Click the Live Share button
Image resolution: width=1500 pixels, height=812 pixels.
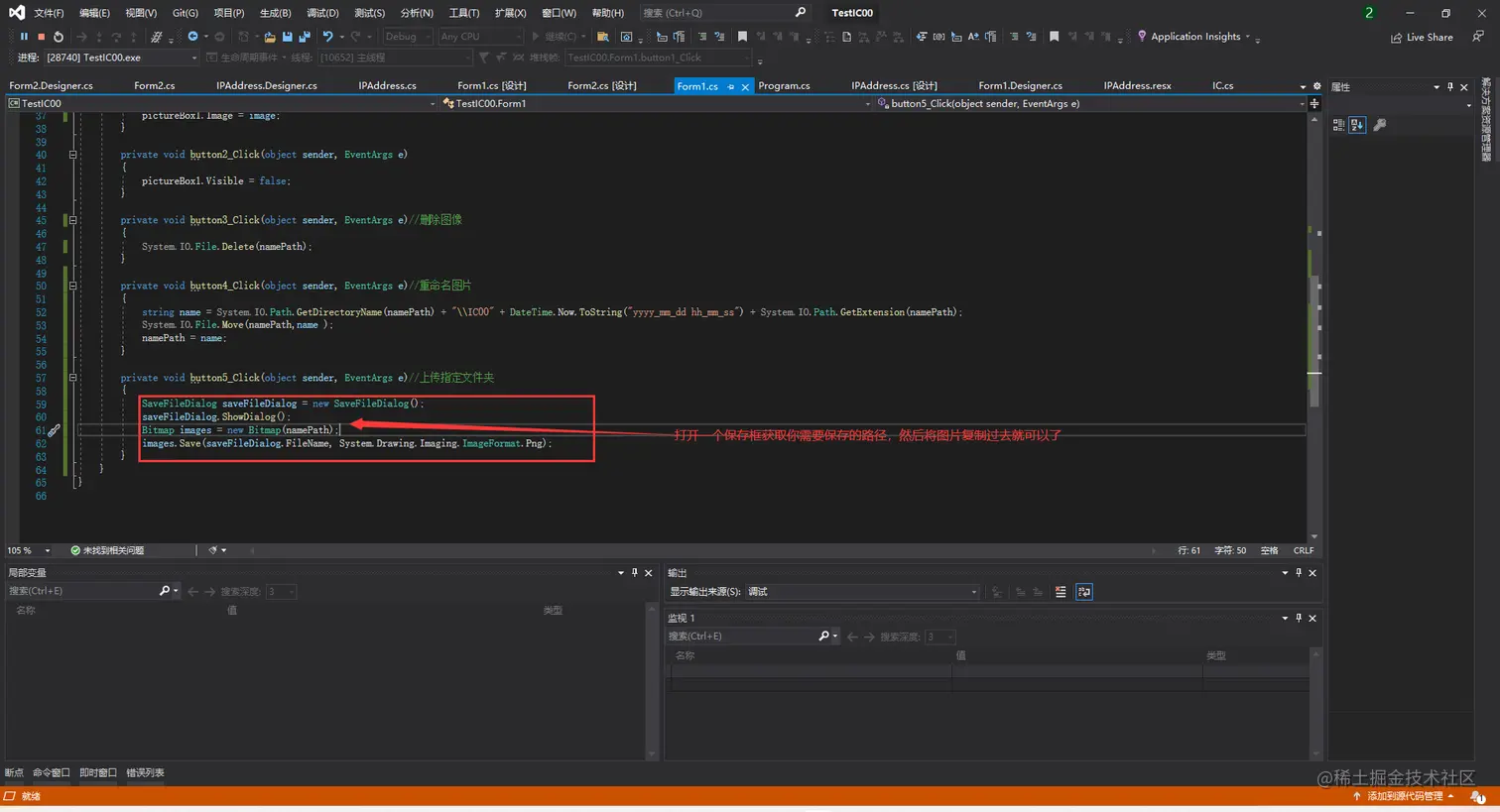1422,38
